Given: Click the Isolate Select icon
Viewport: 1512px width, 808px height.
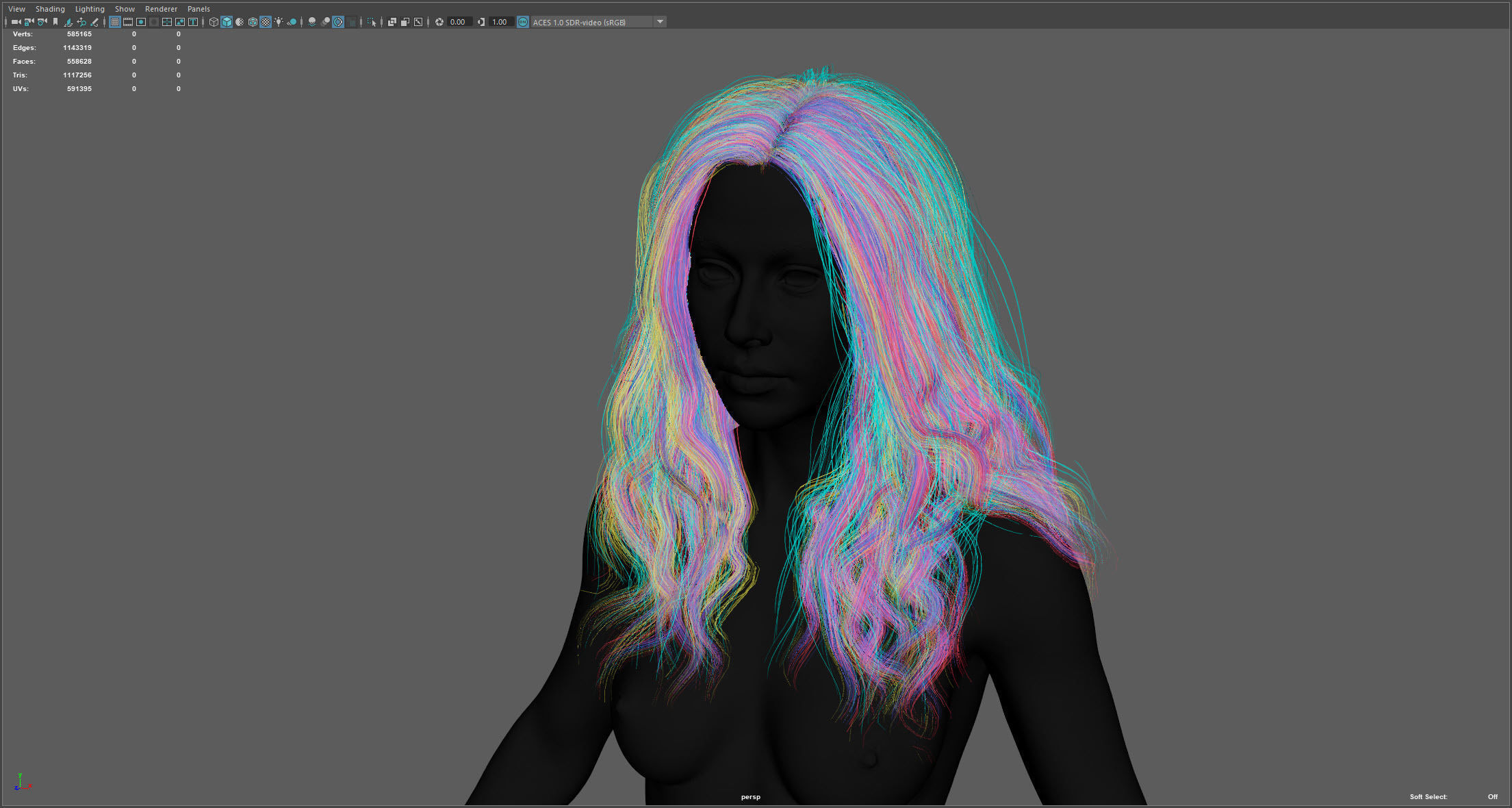Looking at the screenshot, I should click(x=372, y=22).
